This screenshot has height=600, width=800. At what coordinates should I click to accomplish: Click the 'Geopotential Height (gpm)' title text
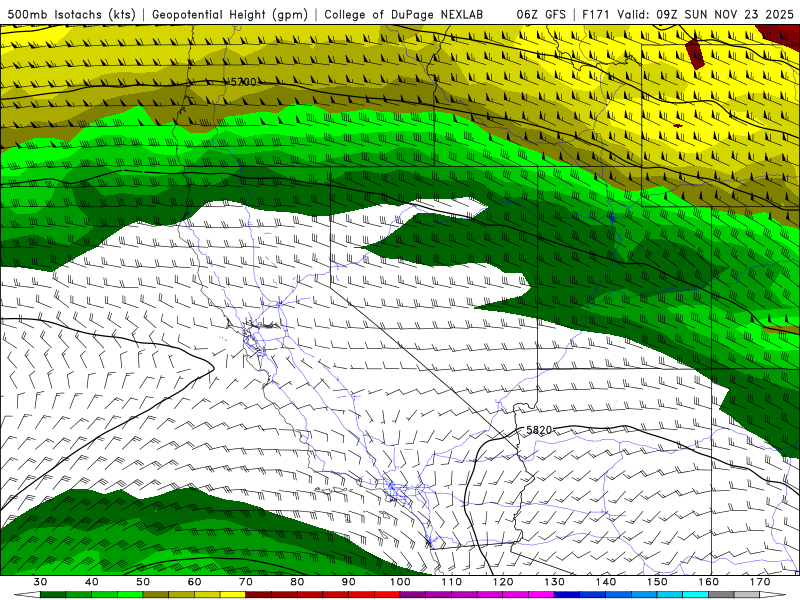coord(230,14)
